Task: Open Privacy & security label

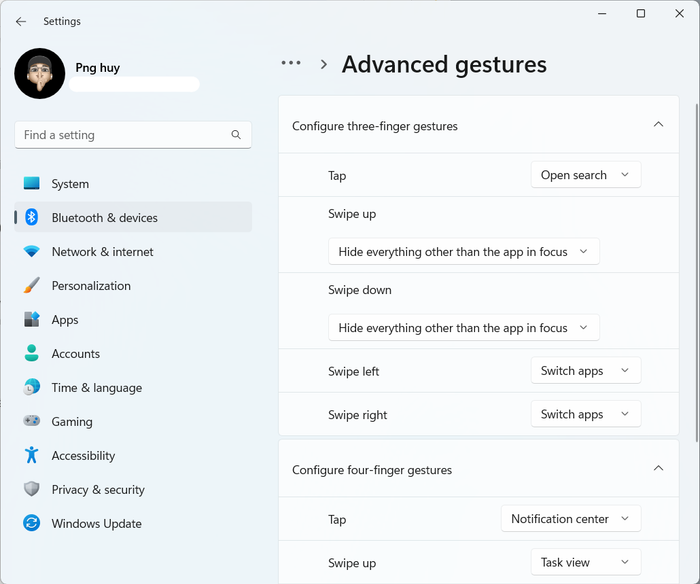Action: (98, 490)
